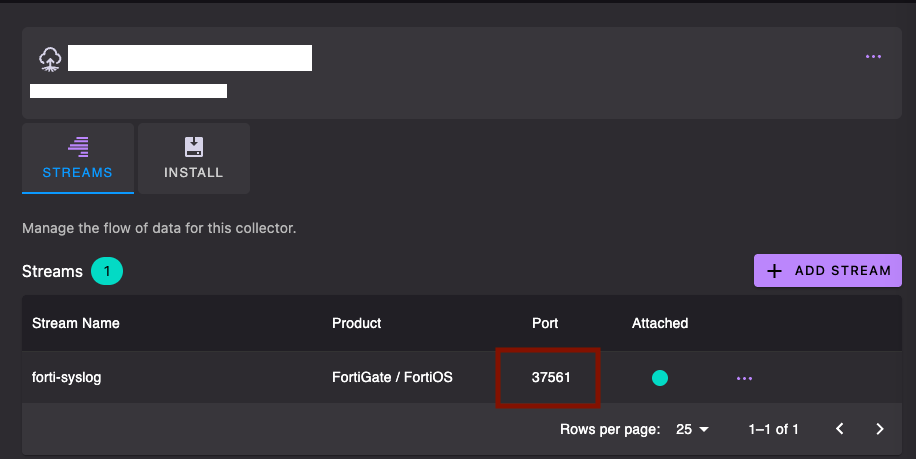
Task: Open the collector options three-dot menu
Action: tap(873, 57)
